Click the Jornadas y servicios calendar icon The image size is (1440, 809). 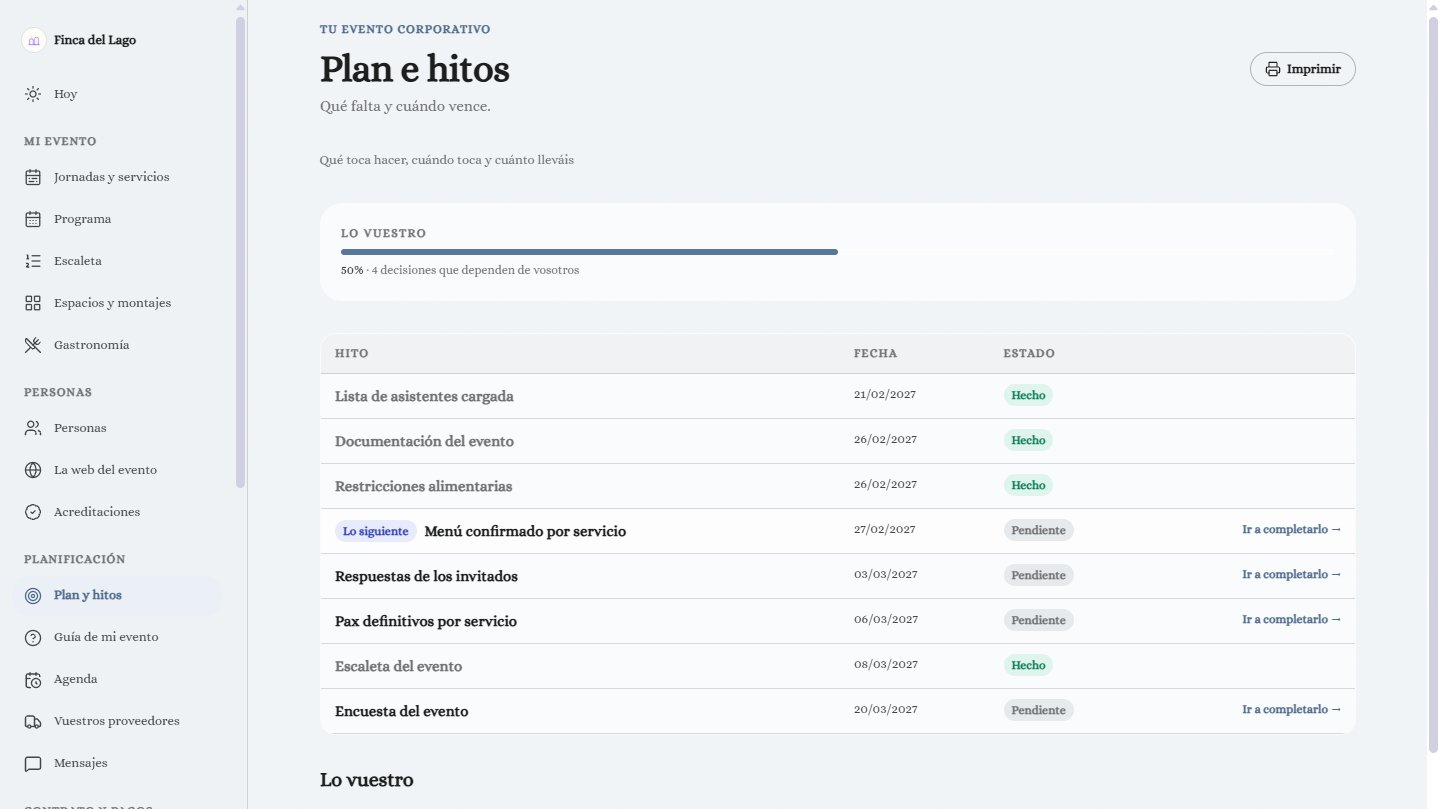pyautogui.click(x=33, y=177)
